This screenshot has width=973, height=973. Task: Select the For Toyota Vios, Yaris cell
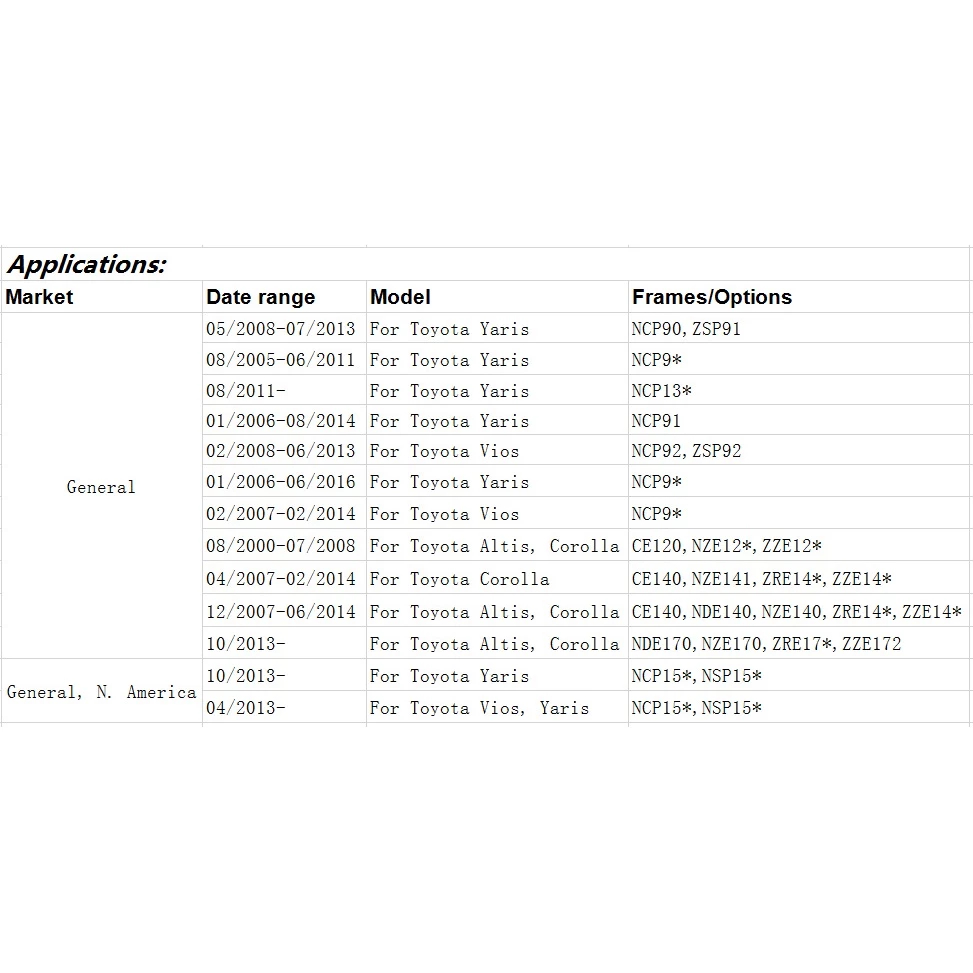(497, 707)
